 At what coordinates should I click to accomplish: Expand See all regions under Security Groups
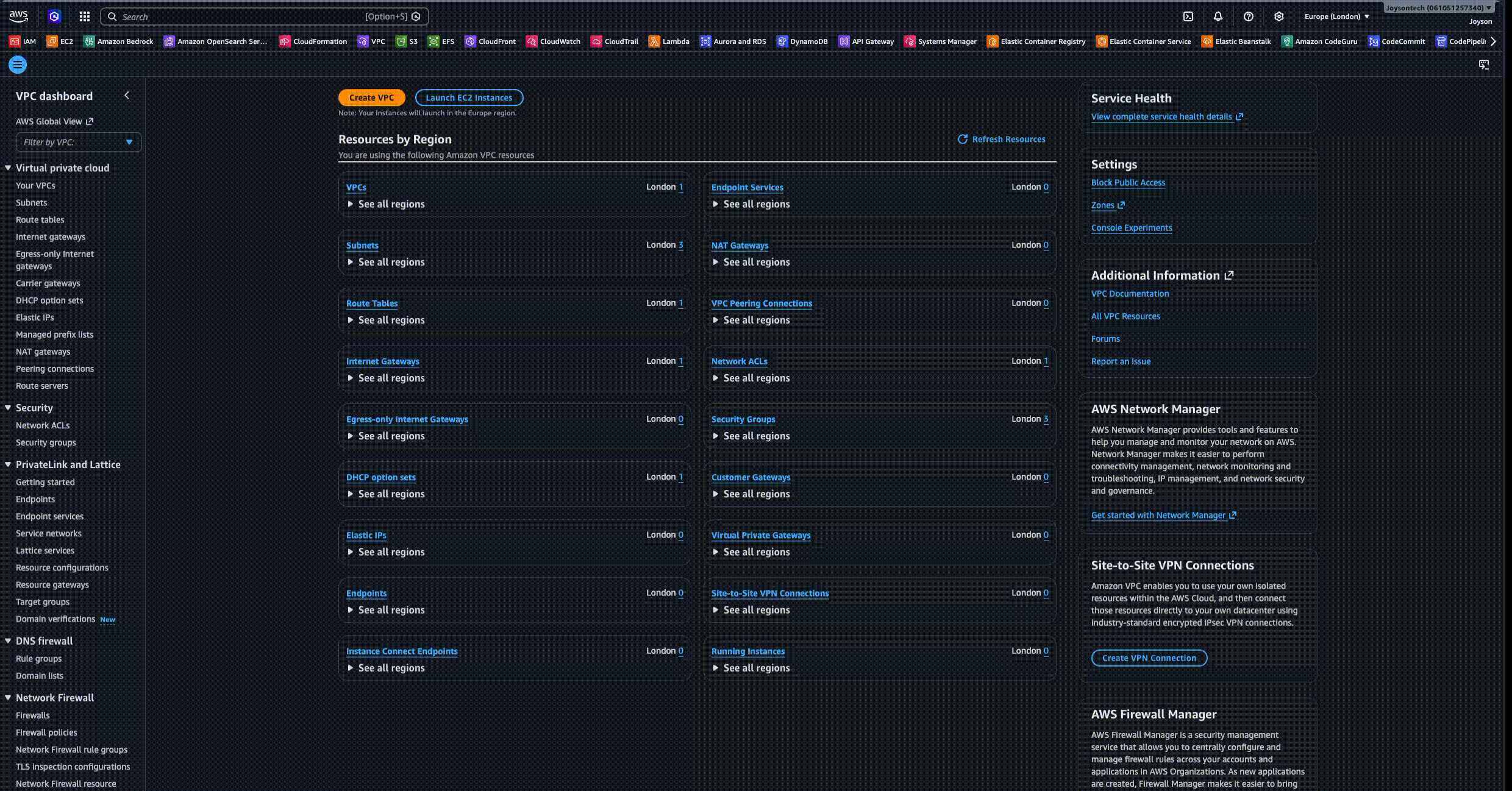tap(751, 436)
